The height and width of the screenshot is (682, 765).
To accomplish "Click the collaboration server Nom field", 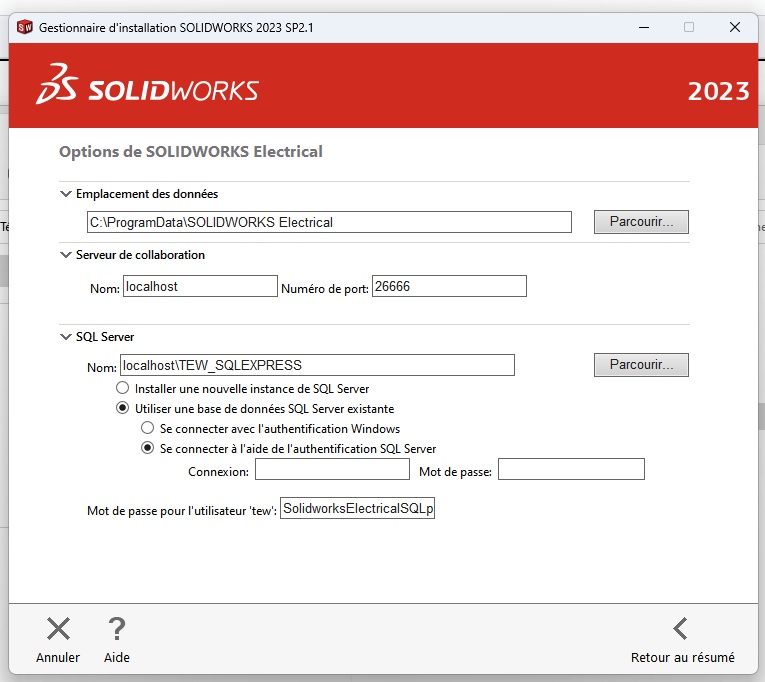I will [x=200, y=286].
